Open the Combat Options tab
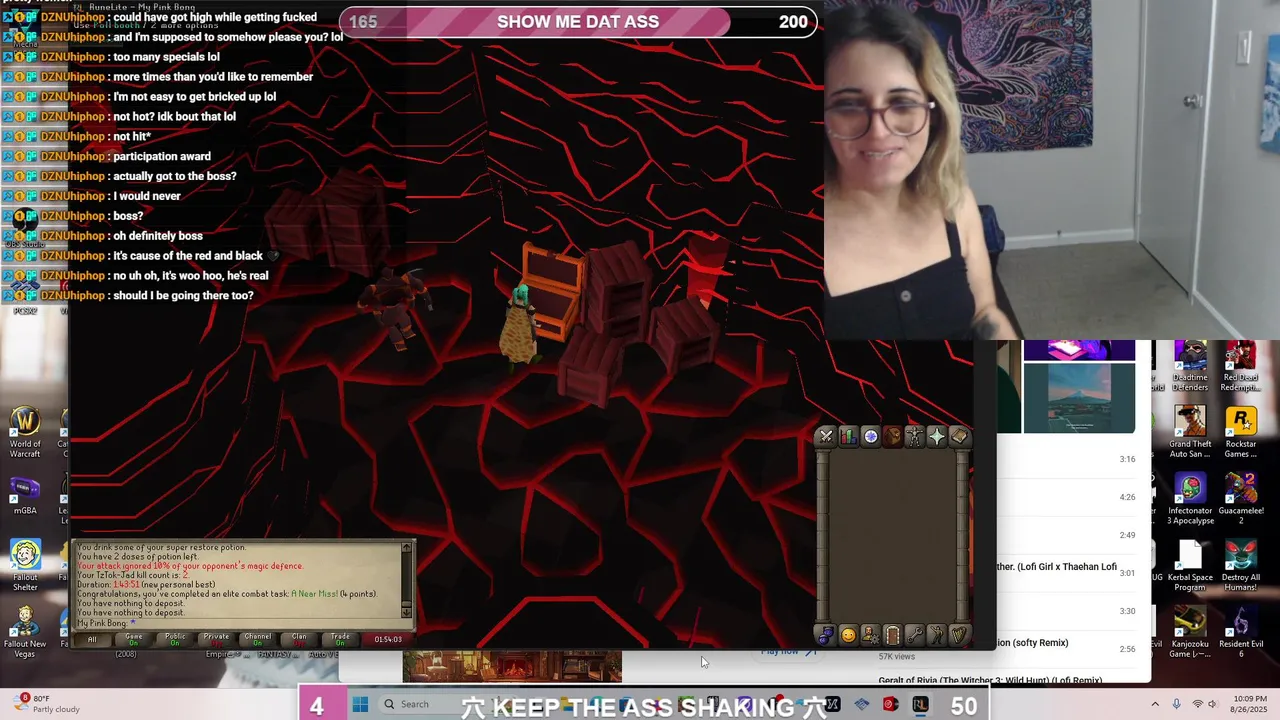 (x=826, y=436)
